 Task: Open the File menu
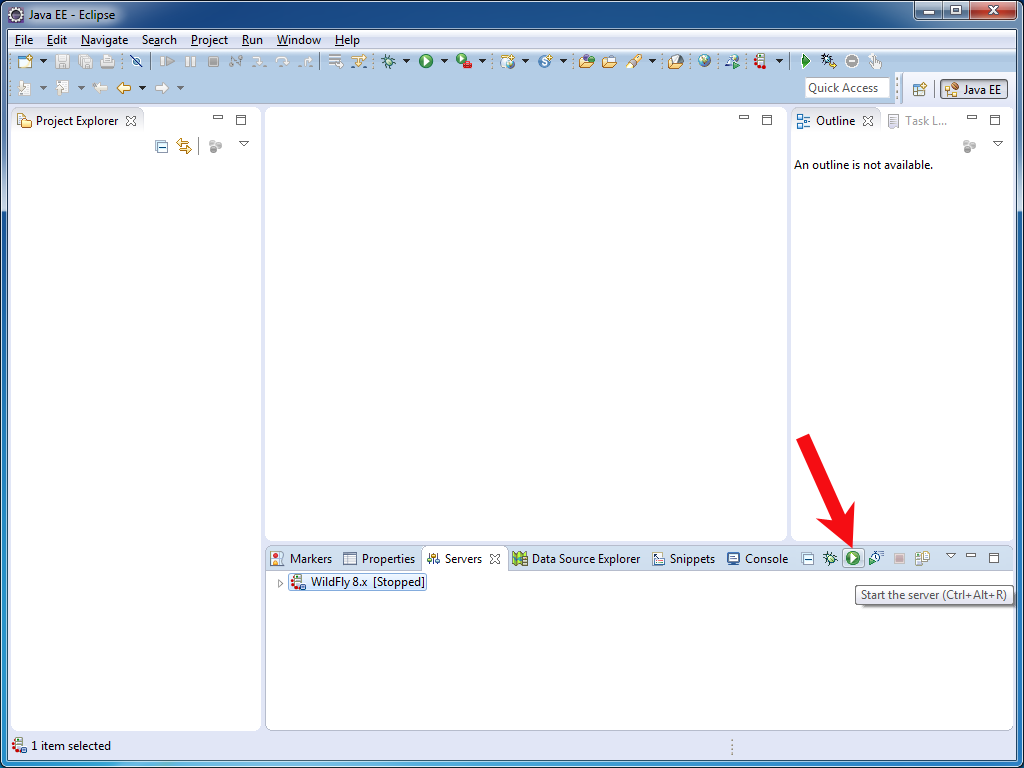click(24, 40)
